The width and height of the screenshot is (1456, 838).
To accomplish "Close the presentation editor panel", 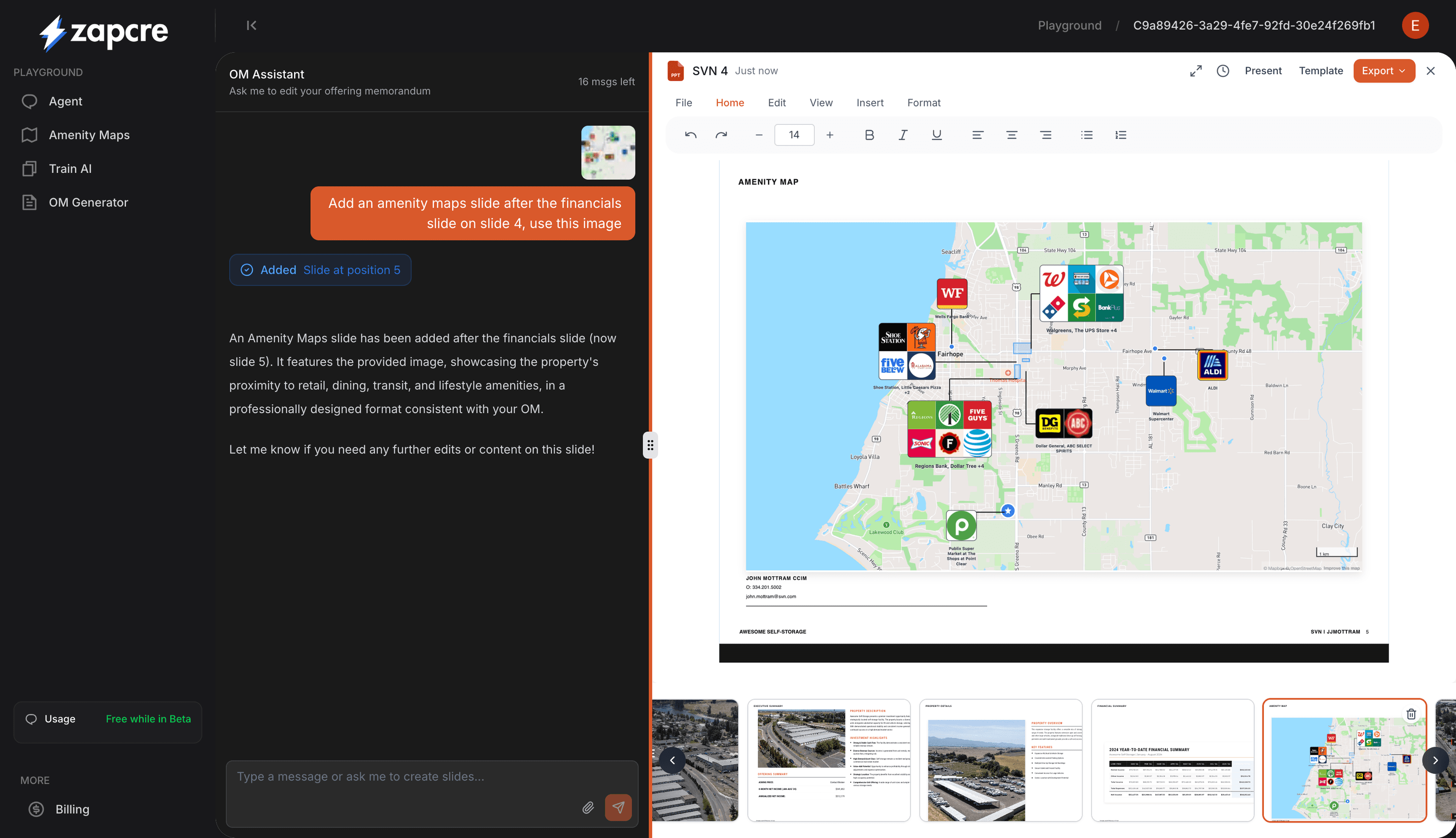I will click(1431, 71).
